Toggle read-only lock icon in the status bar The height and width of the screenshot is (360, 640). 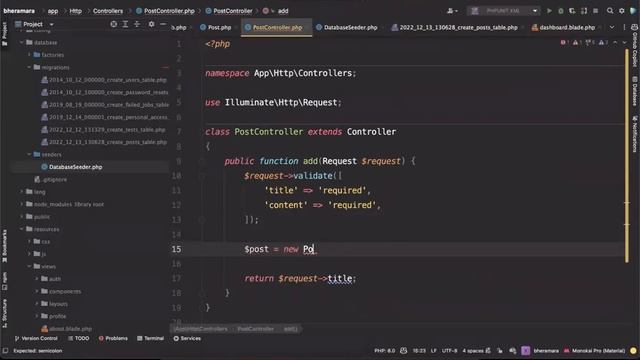[x=500, y=351]
